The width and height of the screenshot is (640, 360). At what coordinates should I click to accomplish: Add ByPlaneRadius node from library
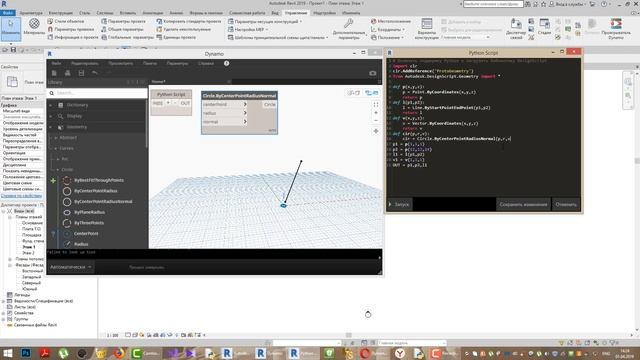pos(89,212)
